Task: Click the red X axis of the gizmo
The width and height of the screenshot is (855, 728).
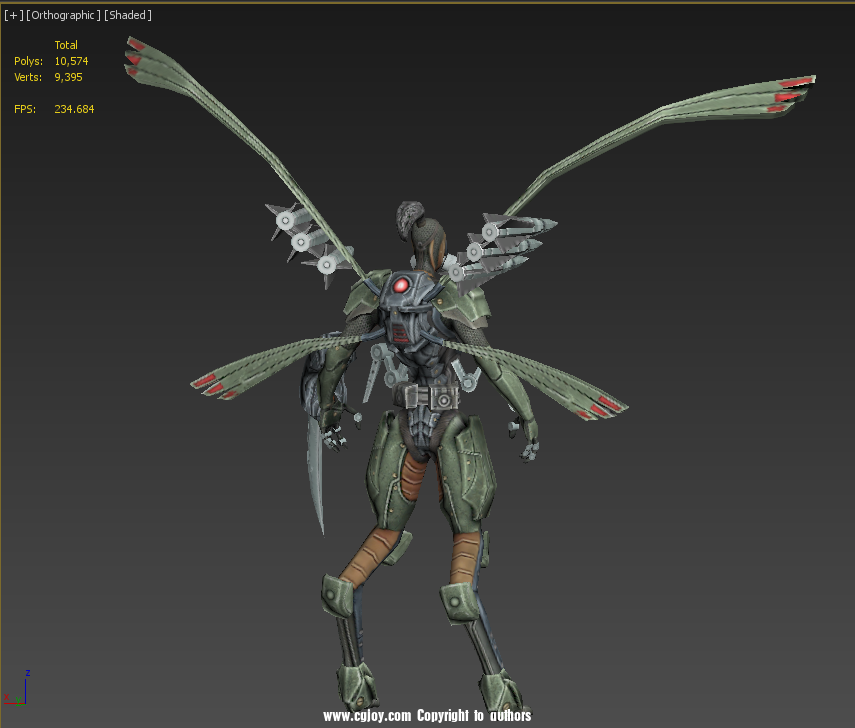Action: (13, 696)
